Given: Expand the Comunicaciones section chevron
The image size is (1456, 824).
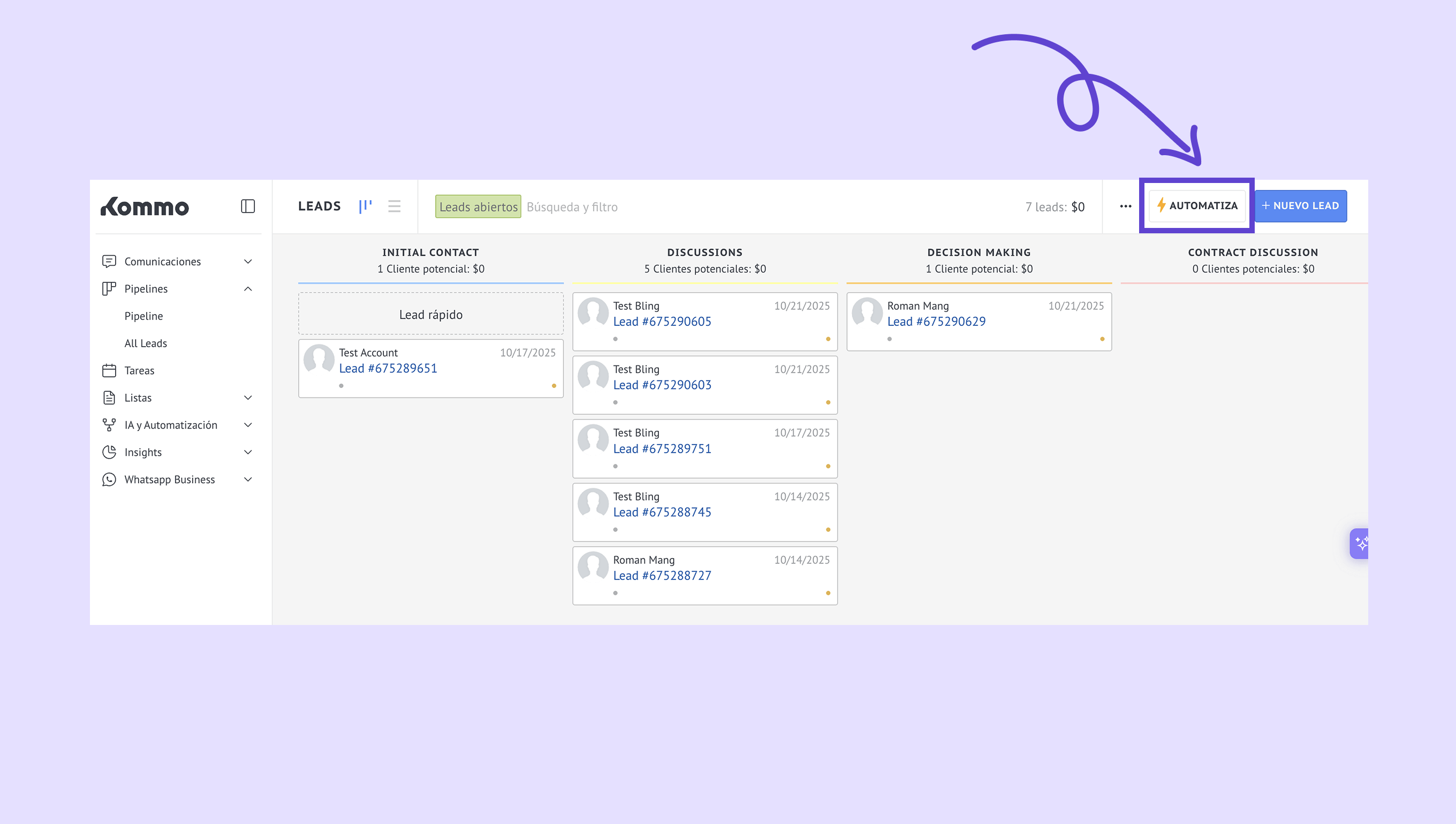Looking at the screenshot, I should tap(247, 262).
